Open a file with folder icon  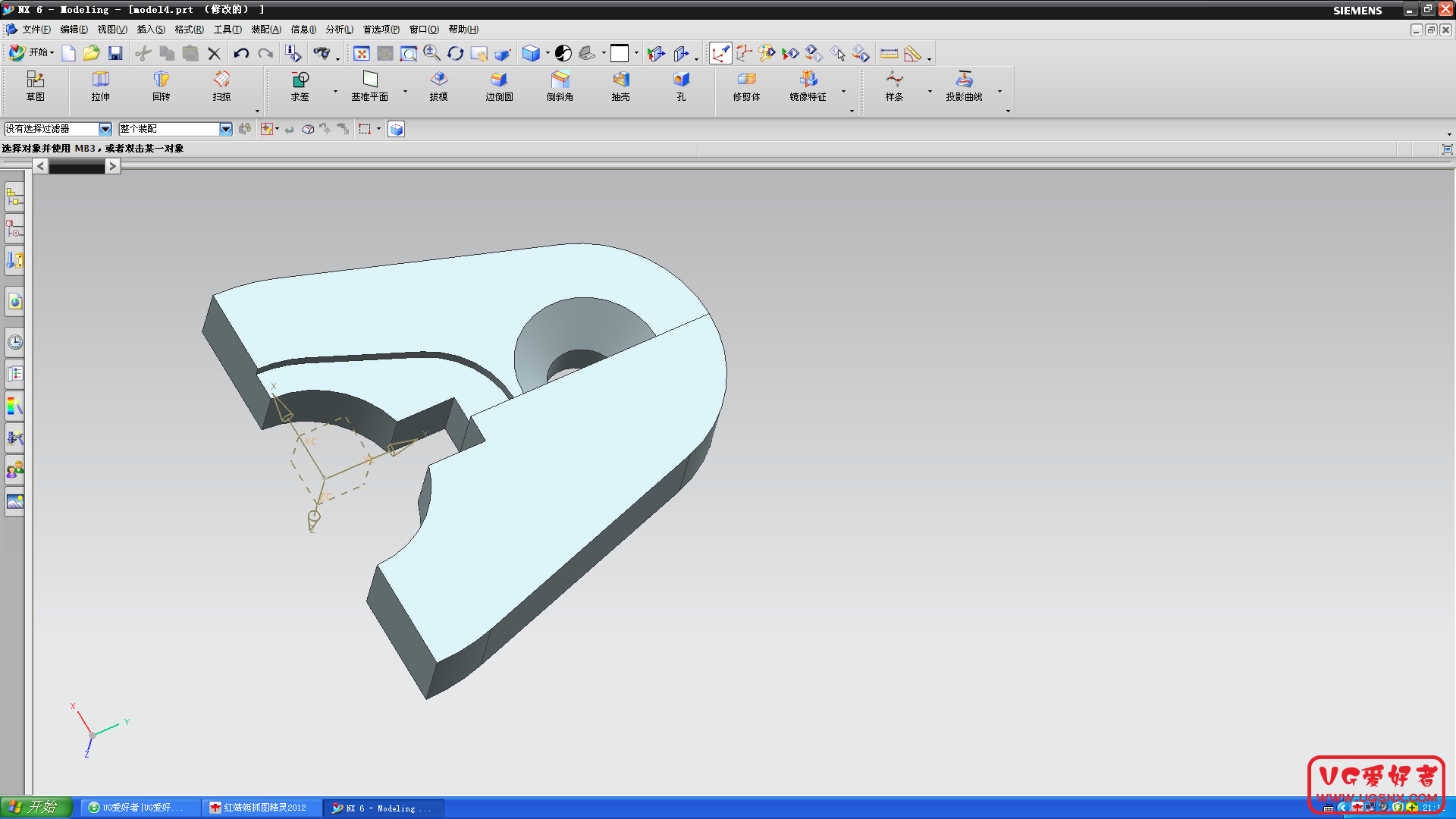[x=92, y=53]
